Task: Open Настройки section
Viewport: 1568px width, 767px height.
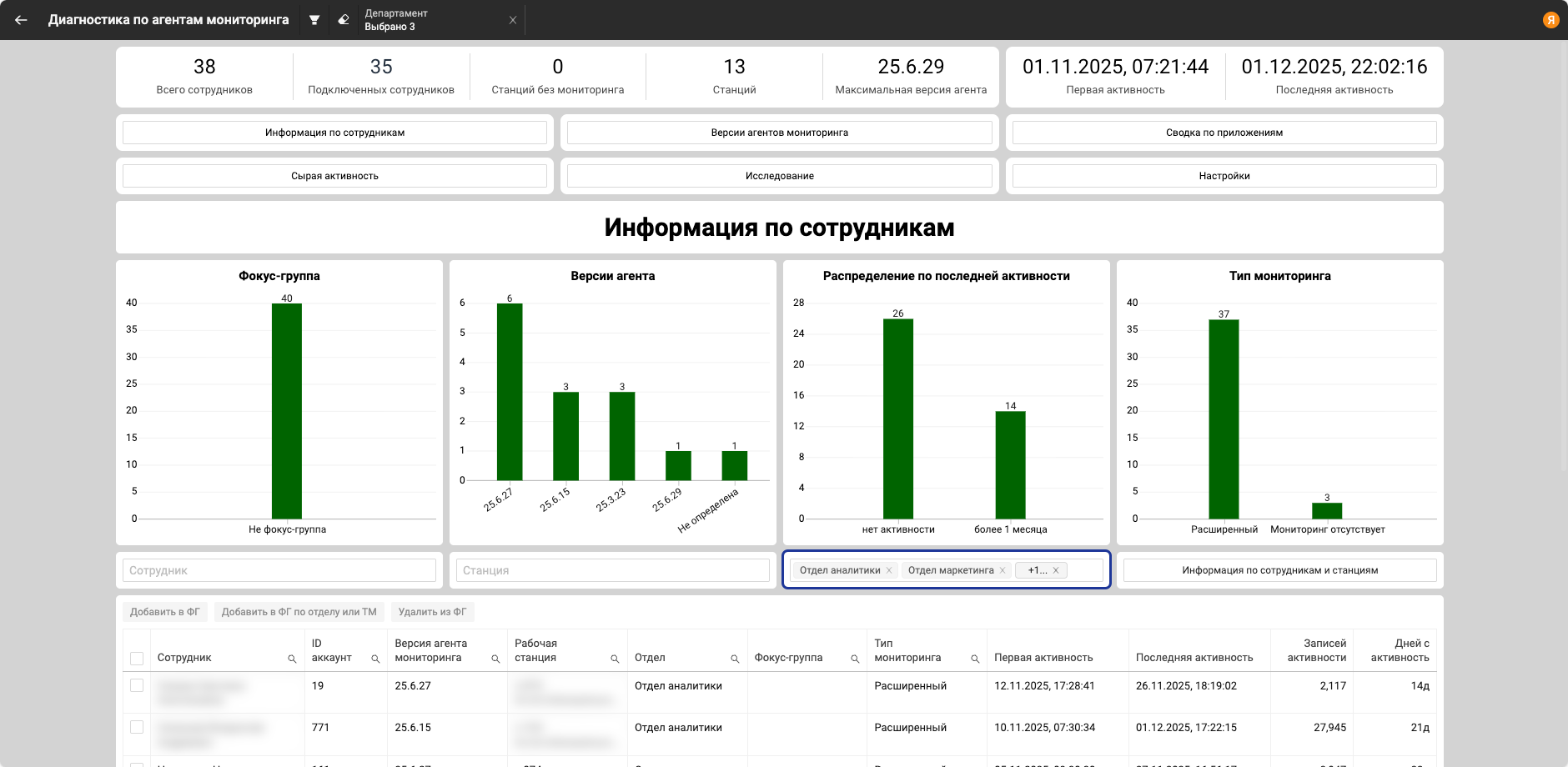Action: point(1224,176)
